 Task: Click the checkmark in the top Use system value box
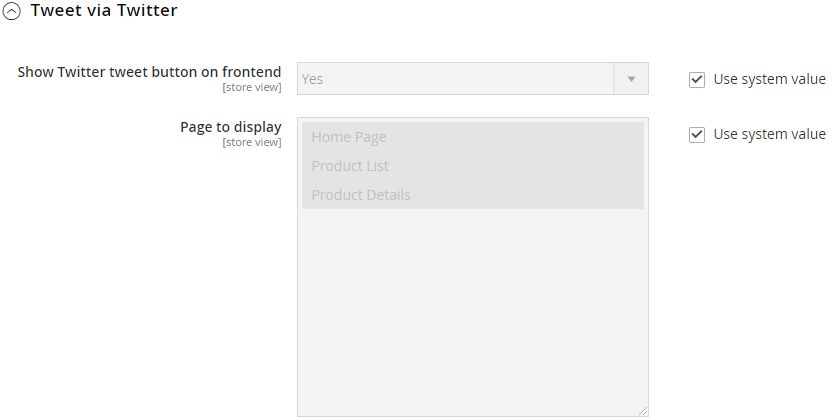coord(697,80)
